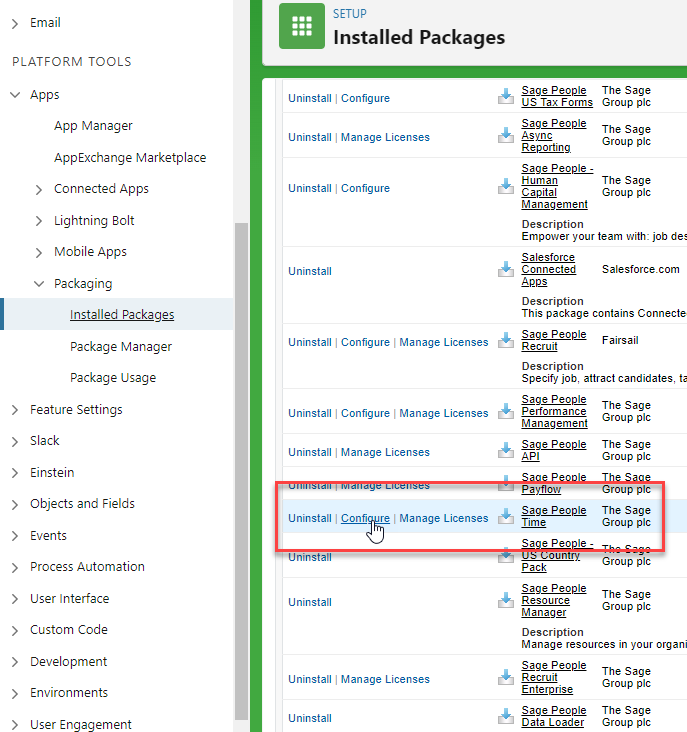This screenshot has height=732, width=687.
Task: Expand the Connected Apps tree node
Action: click(x=39, y=189)
